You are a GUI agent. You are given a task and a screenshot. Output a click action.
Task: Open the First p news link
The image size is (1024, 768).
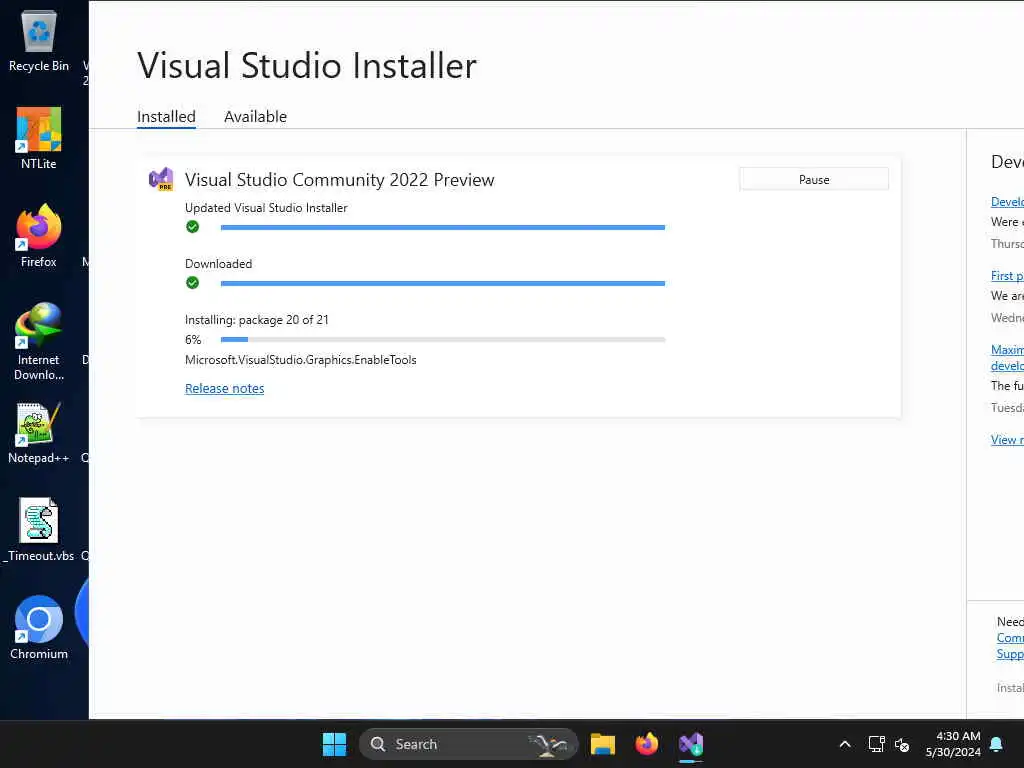[x=1007, y=276]
